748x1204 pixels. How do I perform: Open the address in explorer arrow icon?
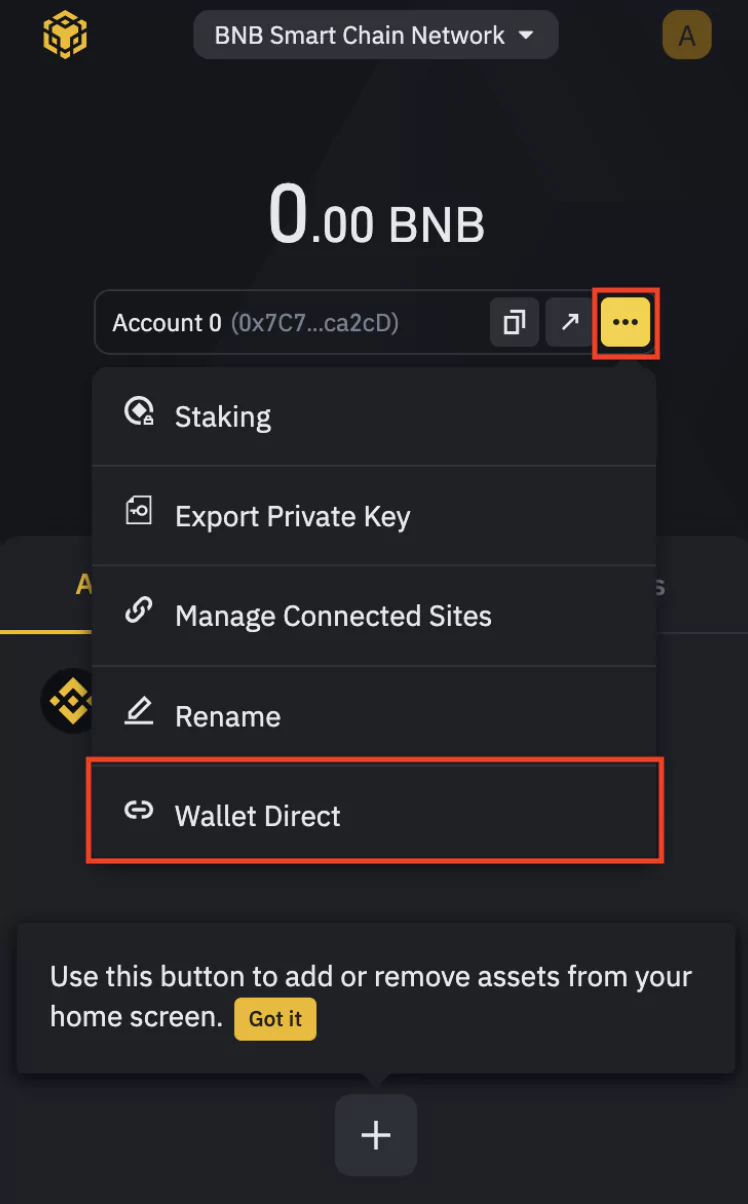570,323
